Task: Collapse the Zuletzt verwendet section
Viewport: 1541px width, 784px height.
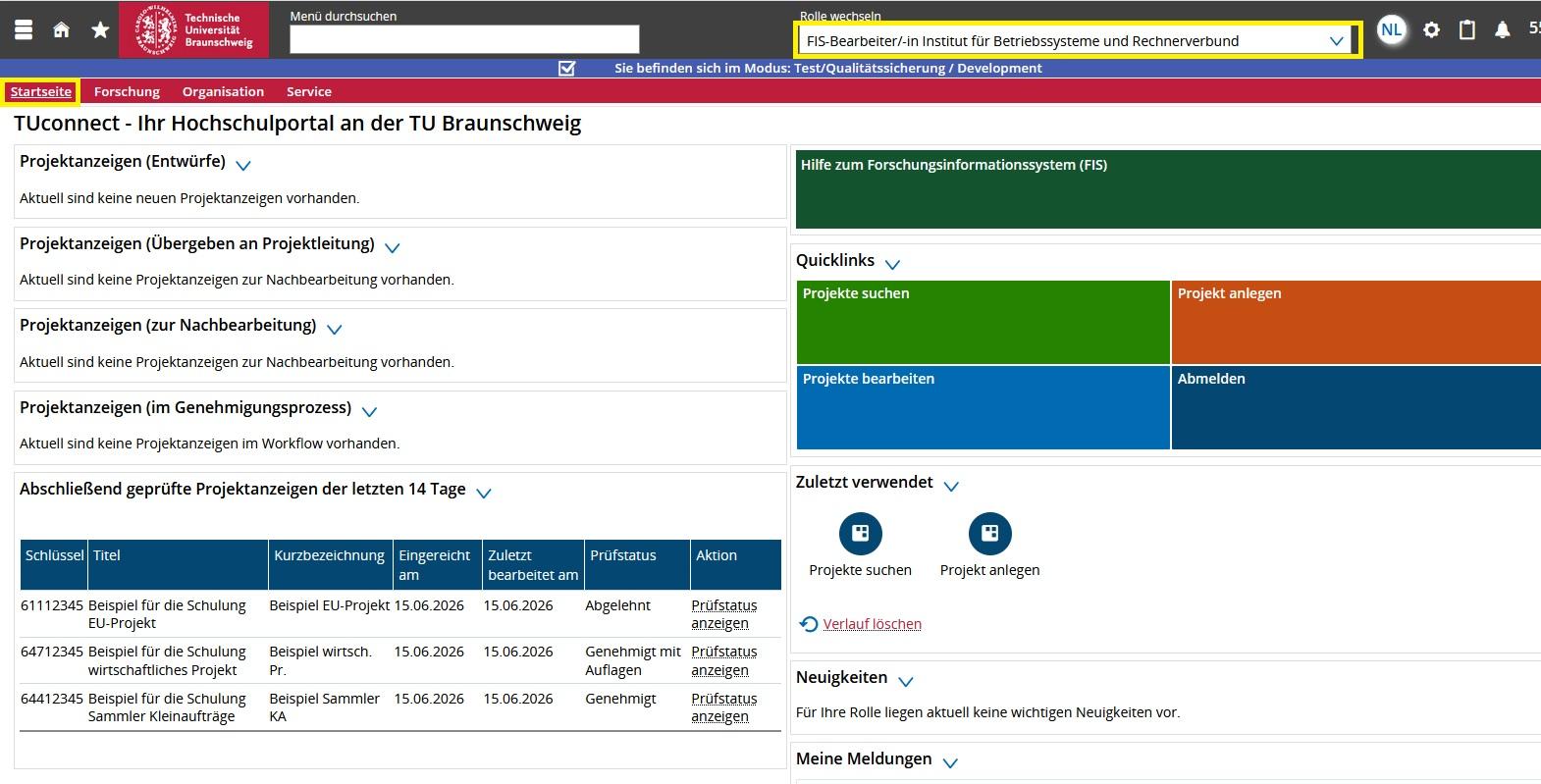Action: coord(950,486)
